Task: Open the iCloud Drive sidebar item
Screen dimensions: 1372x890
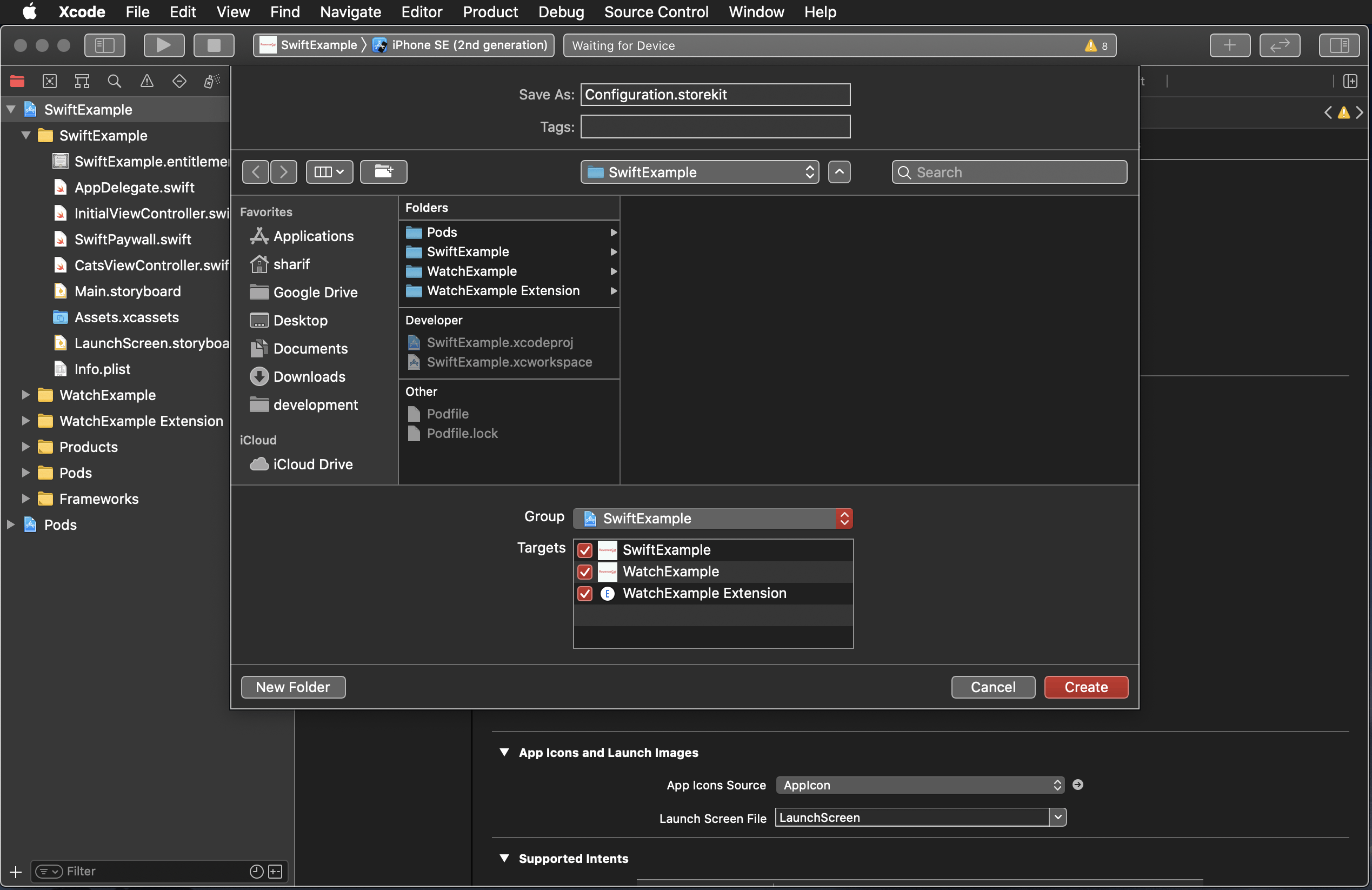Action: coord(312,463)
